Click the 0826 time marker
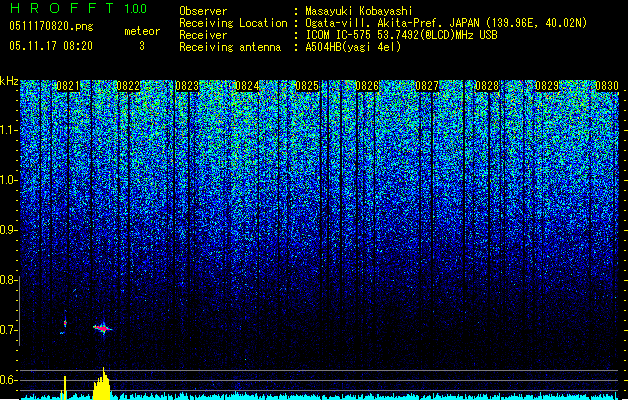 coord(367,86)
